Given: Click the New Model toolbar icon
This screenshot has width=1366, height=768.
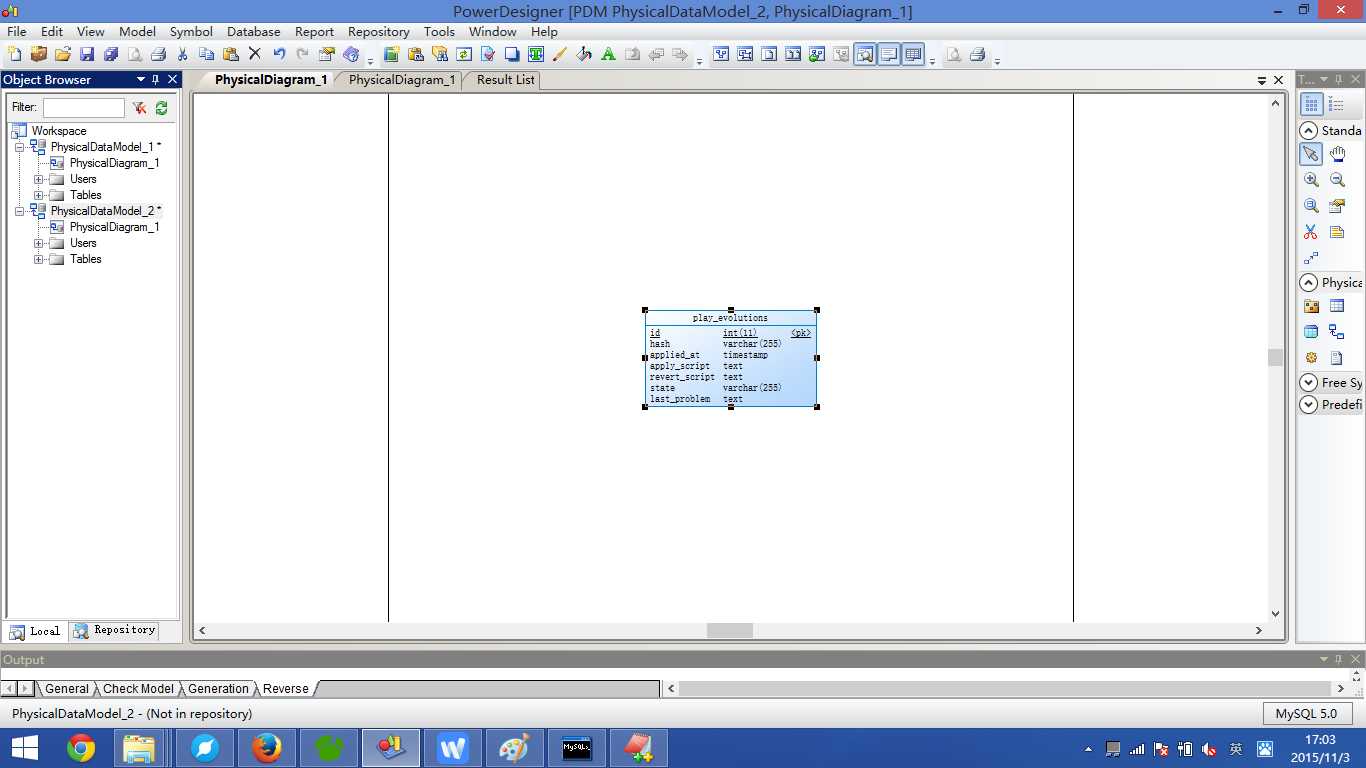Looking at the screenshot, I should coord(14,54).
